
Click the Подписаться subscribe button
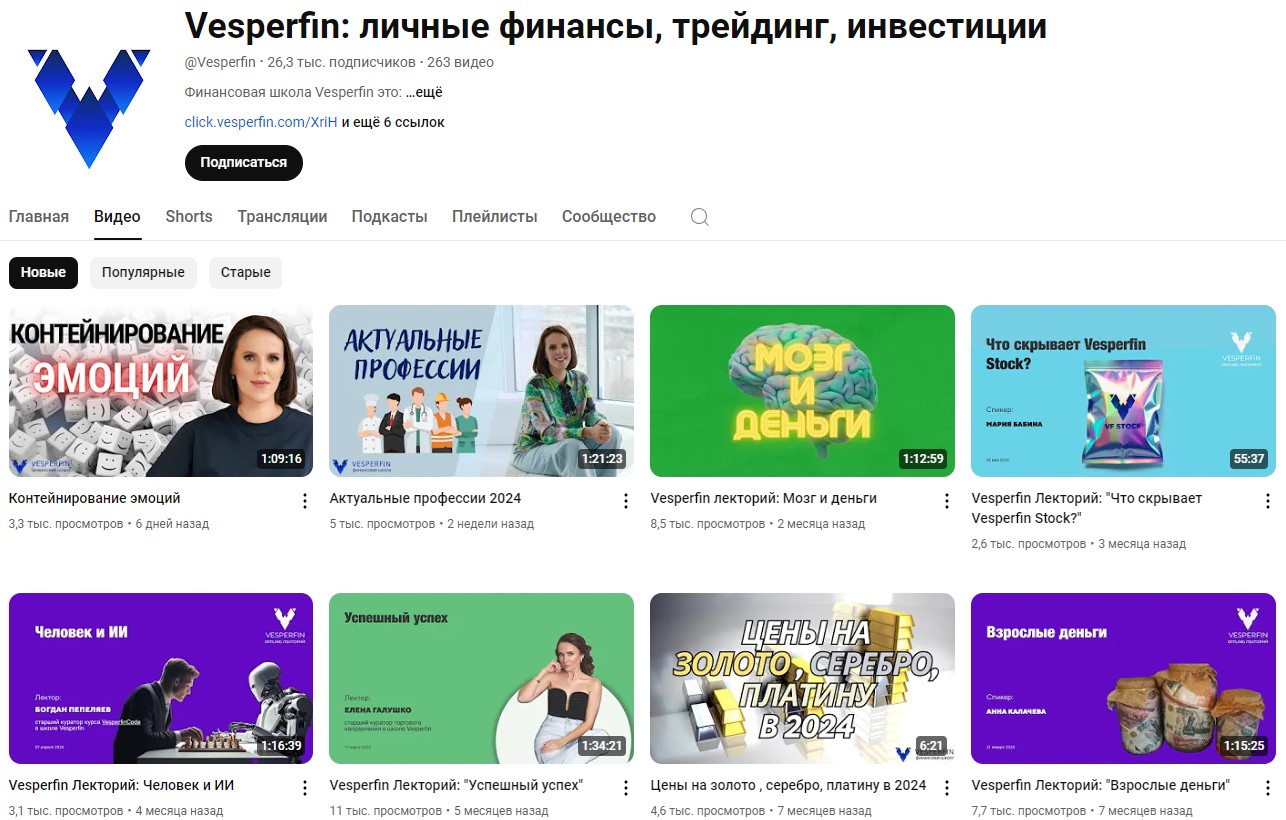coord(243,163)
